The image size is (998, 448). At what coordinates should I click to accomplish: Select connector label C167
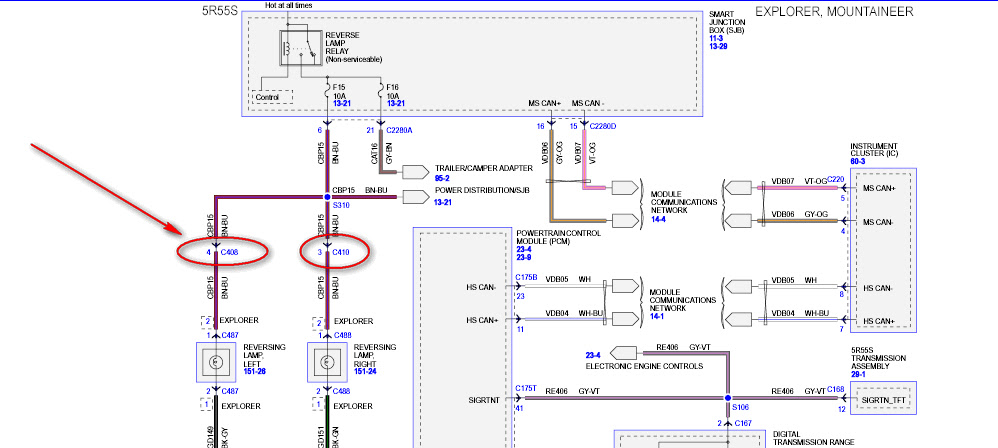[743, 423]
